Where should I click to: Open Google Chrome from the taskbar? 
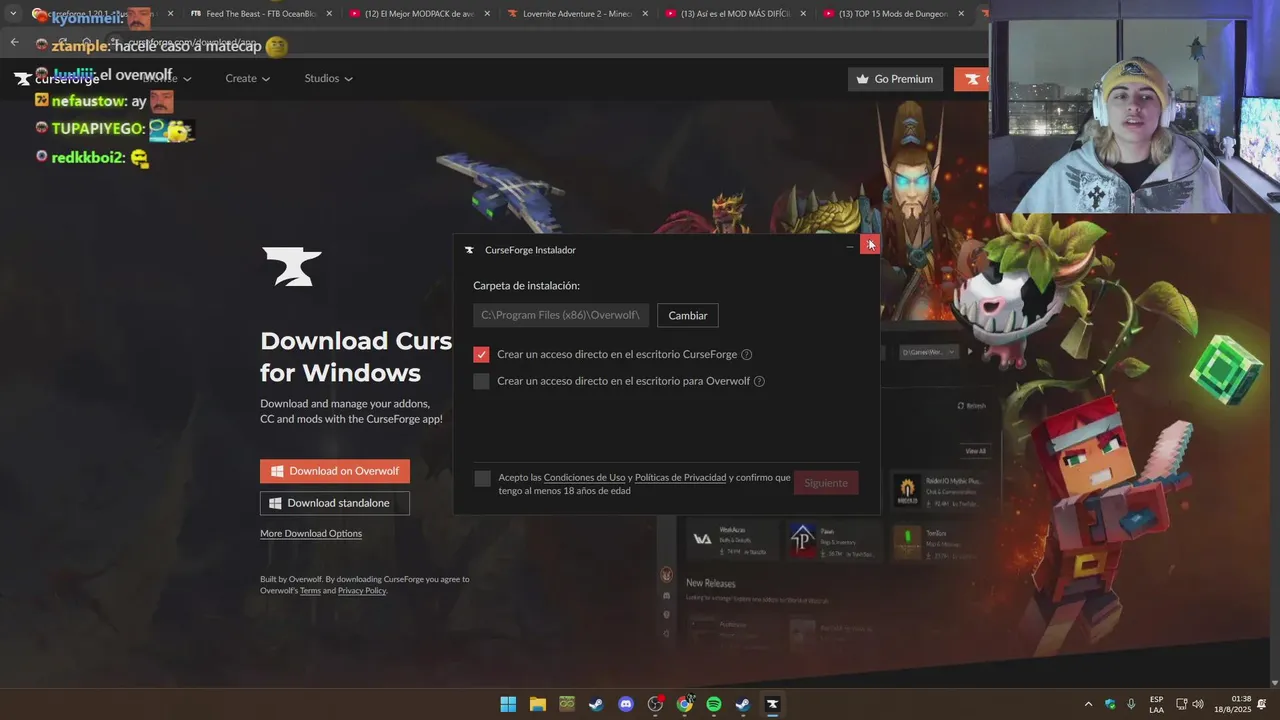pyautogui.click(x=685, y=704)
